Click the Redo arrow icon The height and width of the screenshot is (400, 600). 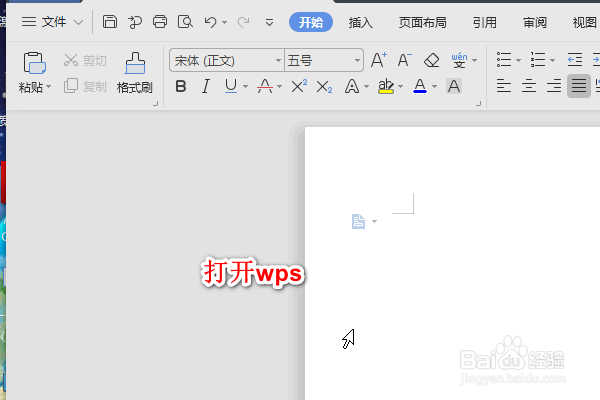tap(243, 22)
